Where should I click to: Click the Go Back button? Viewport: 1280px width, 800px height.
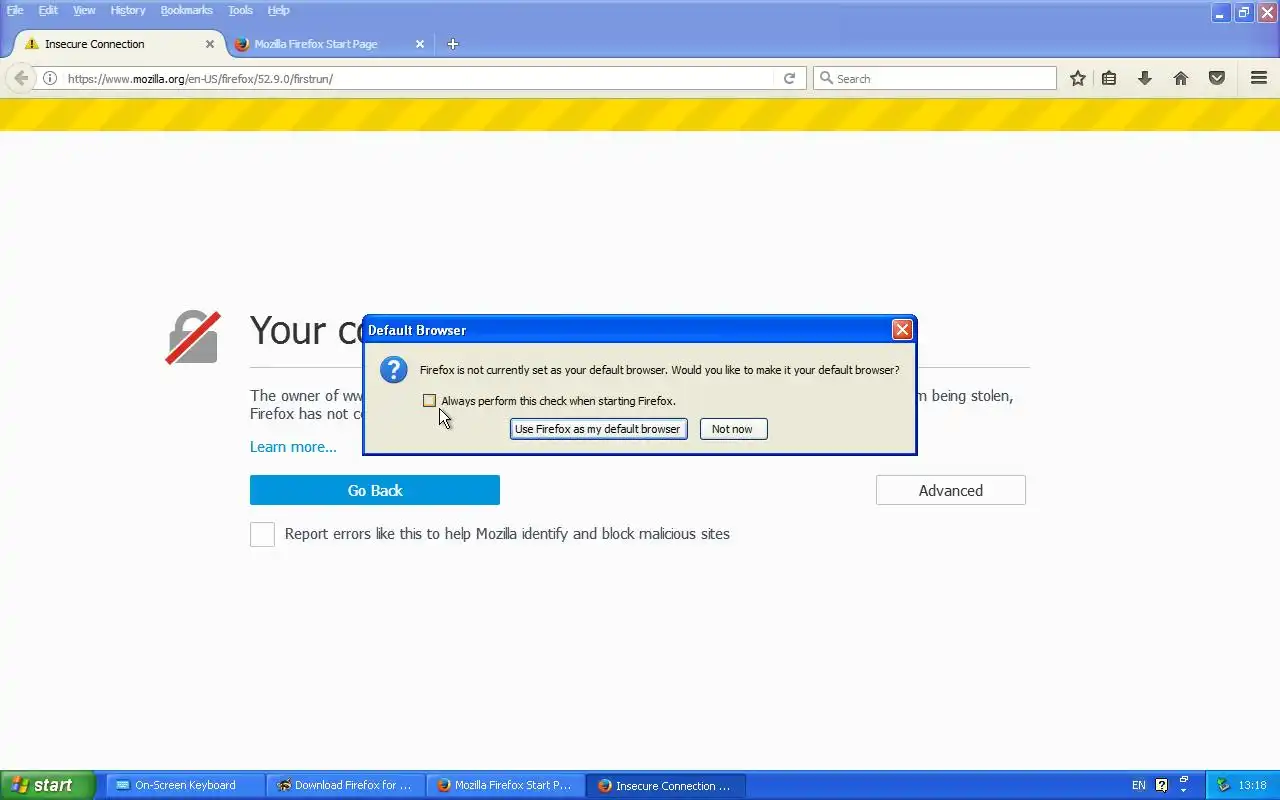pos(375,490)
